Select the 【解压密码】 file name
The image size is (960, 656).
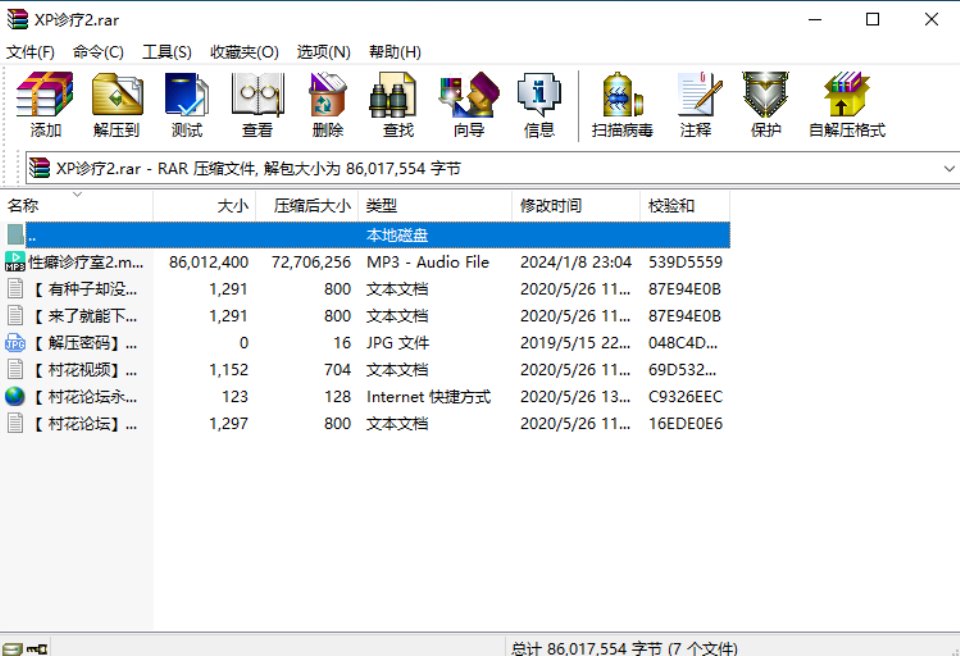[x=85, y=342]
